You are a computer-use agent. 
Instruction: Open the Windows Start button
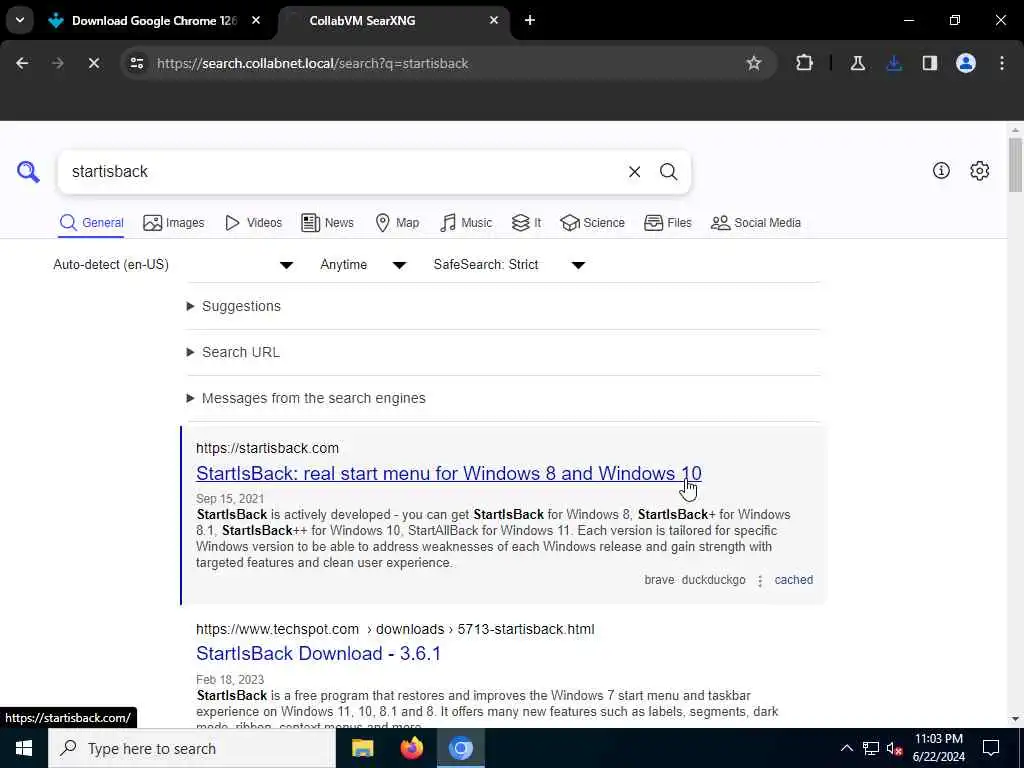(24, 748)
